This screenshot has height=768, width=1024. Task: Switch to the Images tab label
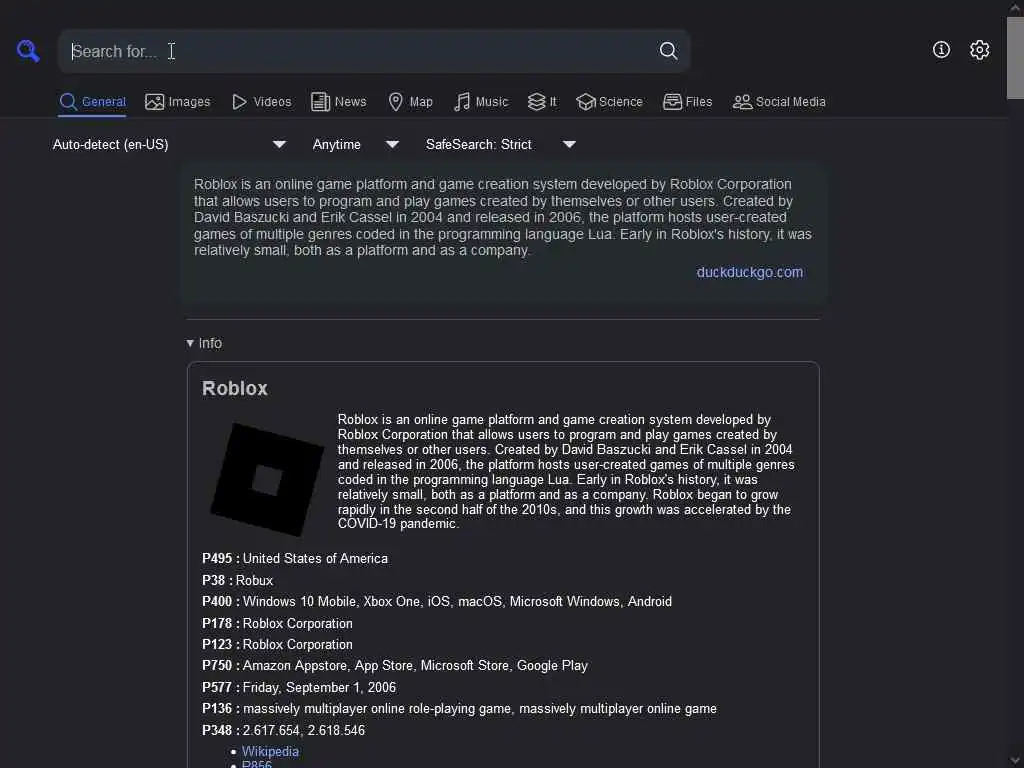(x=189, y=102)
